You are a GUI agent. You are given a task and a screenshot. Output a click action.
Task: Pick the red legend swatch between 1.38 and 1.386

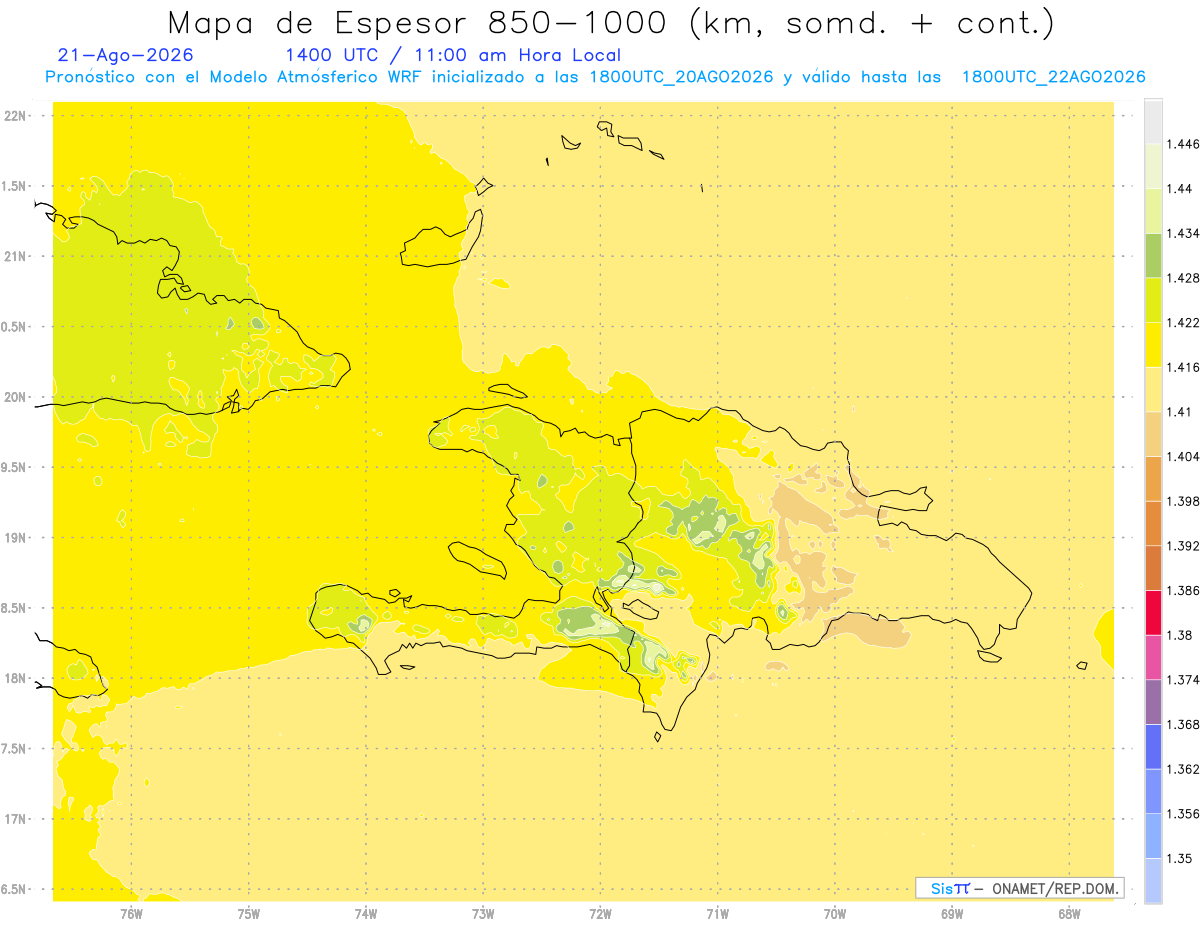point(1153,612)
